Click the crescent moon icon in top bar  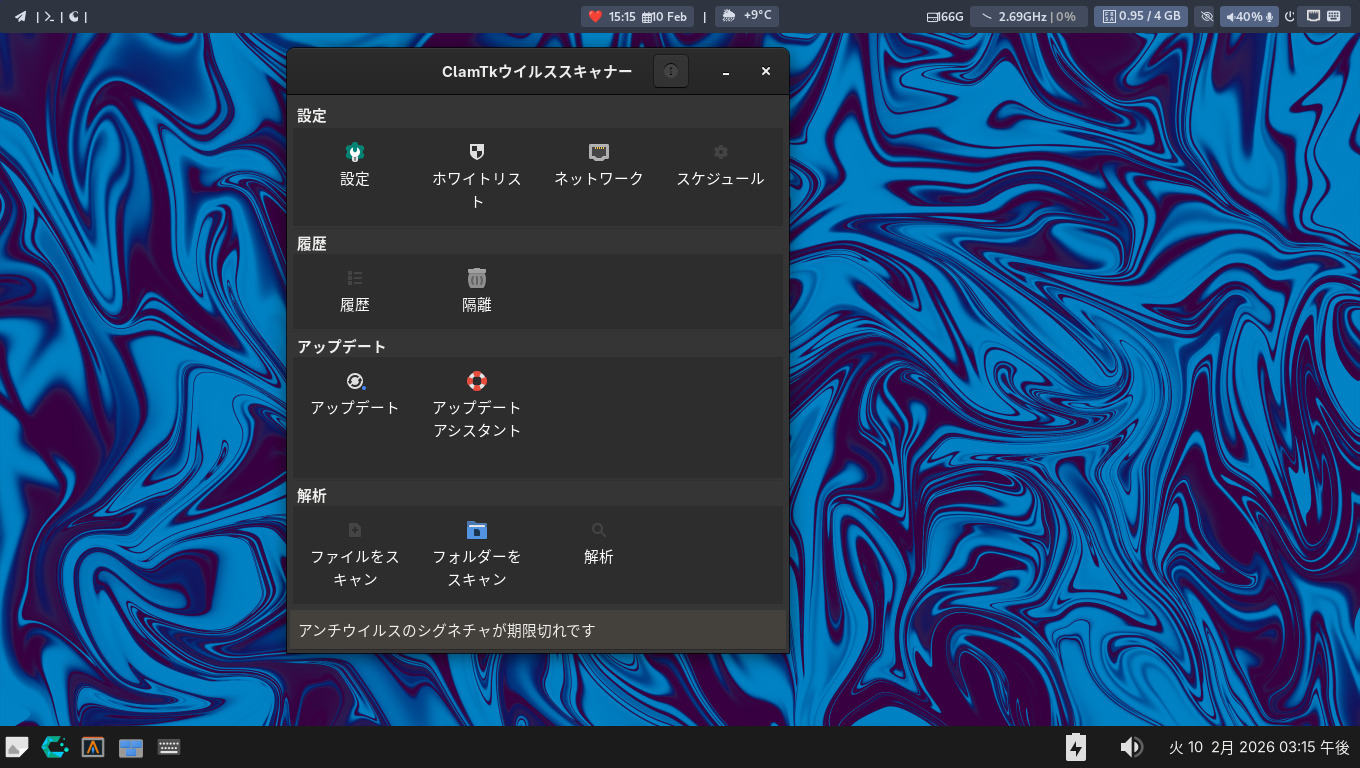point(74,16)
